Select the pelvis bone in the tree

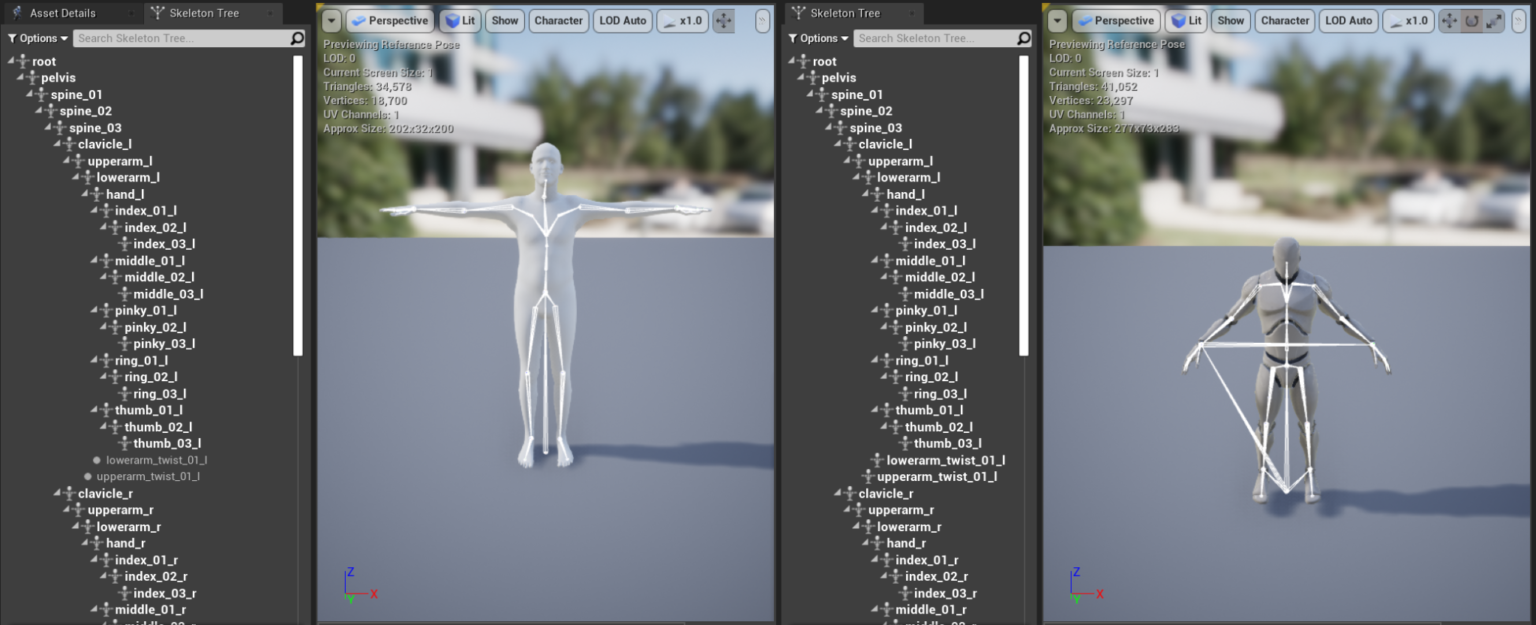pos(58,77)
